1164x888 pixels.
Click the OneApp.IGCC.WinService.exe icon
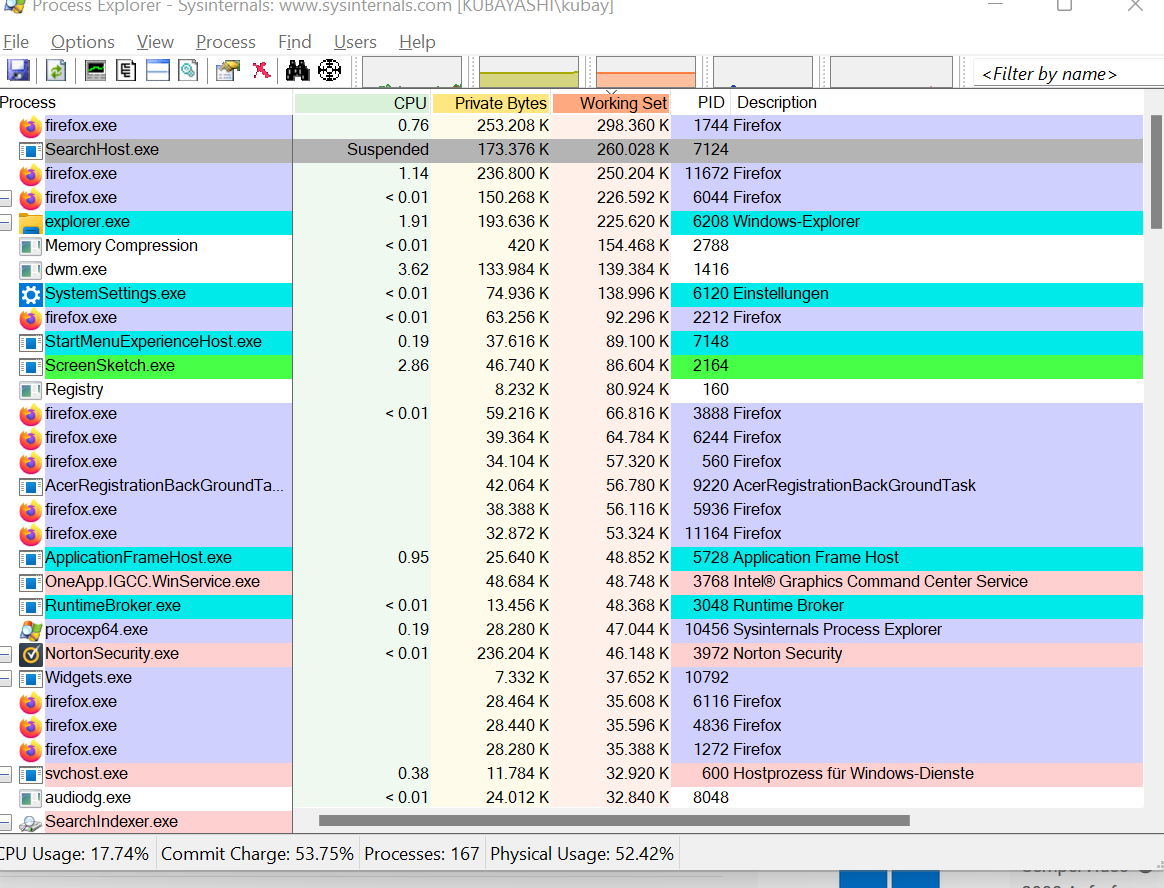click(30, 583)
